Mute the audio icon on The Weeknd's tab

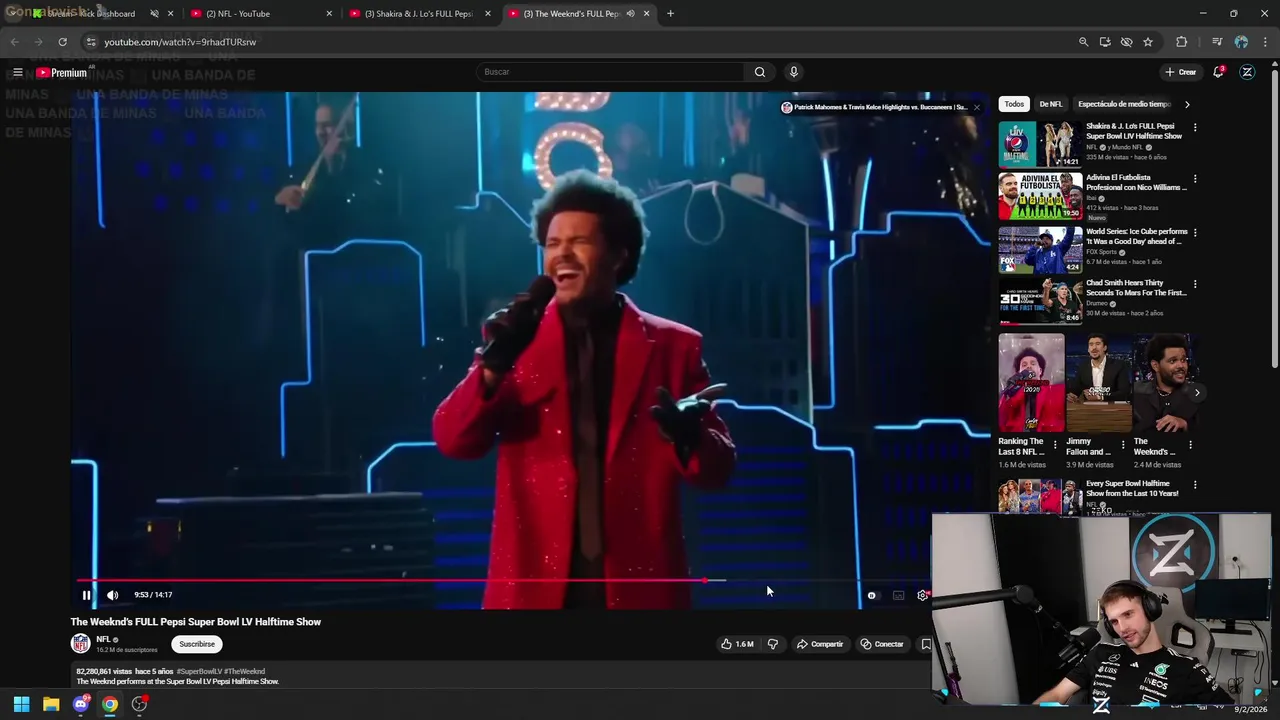click(630, 14)
